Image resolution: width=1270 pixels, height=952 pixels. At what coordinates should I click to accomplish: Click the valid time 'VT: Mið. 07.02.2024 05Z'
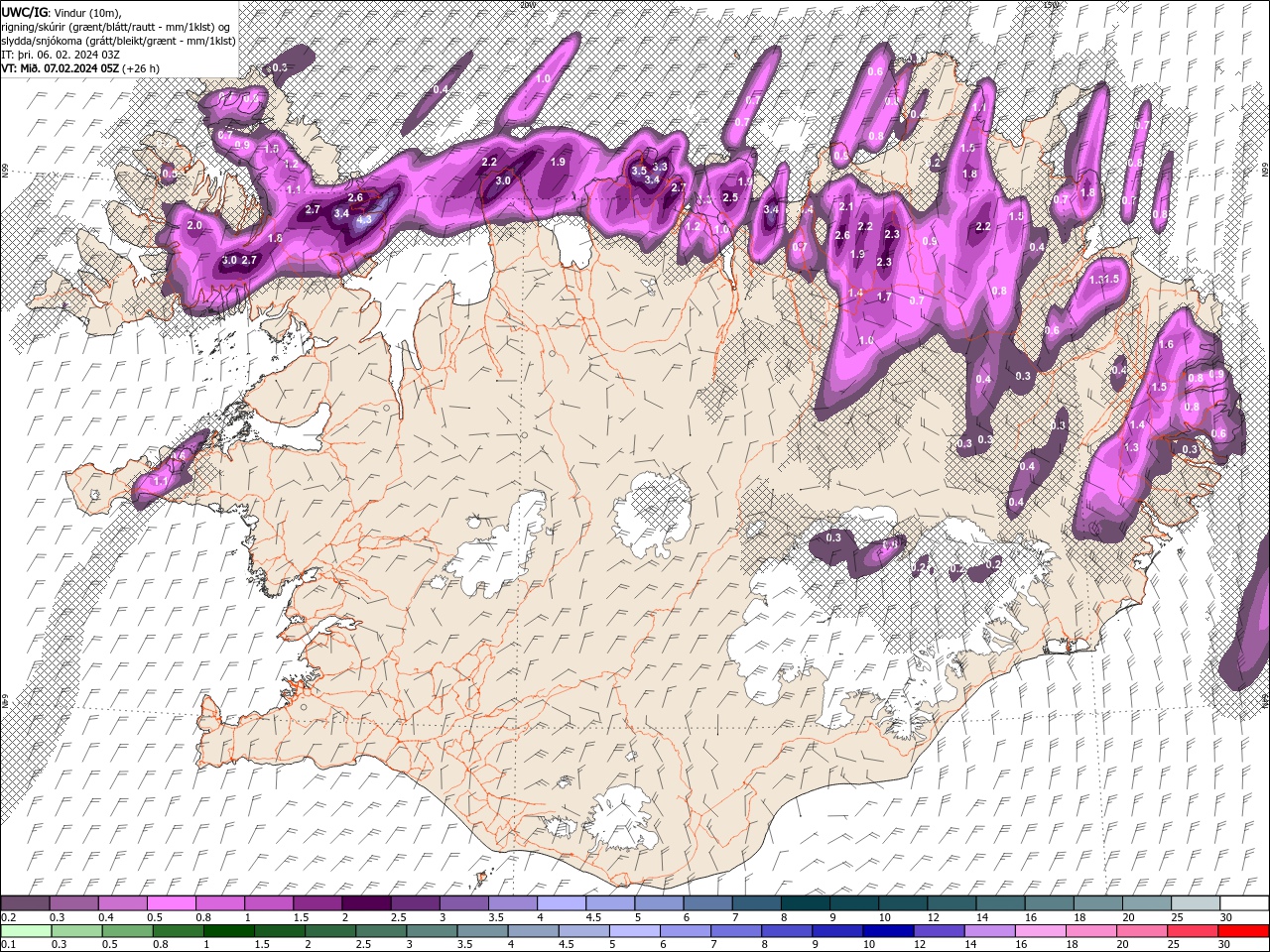61,68
